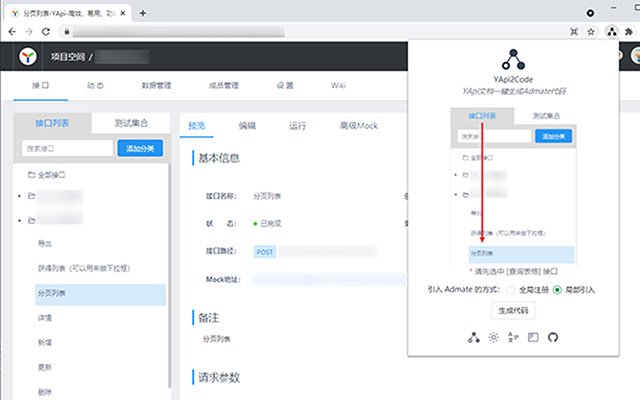Open a new browser tab with plus icon

[x=143, y=13]
